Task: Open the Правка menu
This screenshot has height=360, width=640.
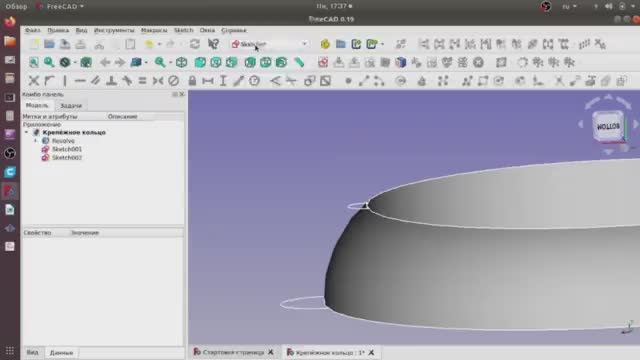Action: point(58,30)
